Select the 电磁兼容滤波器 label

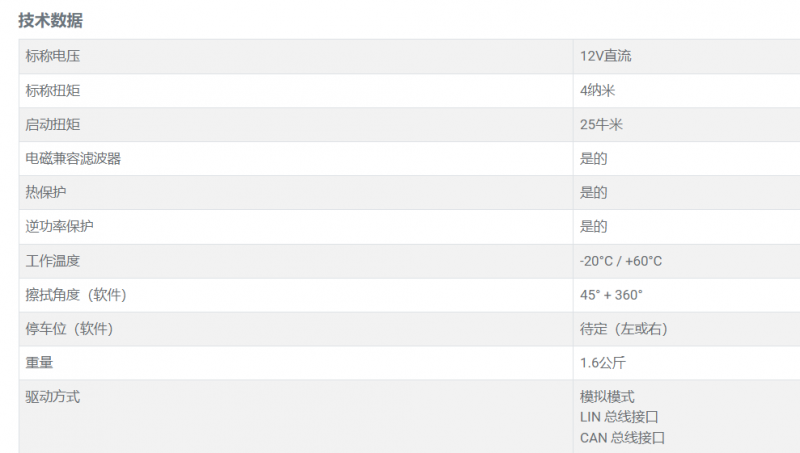(x=73, y=159)
